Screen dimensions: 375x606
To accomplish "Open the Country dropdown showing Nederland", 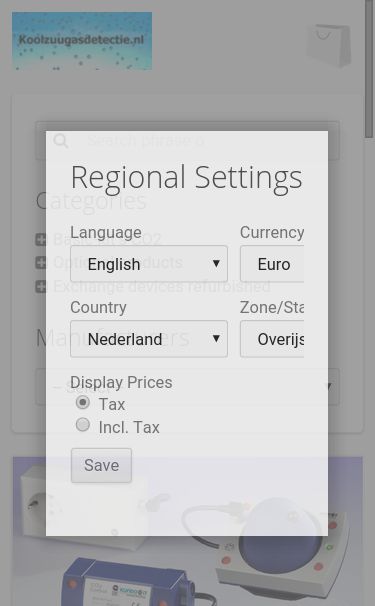I will tap(149, 339).
